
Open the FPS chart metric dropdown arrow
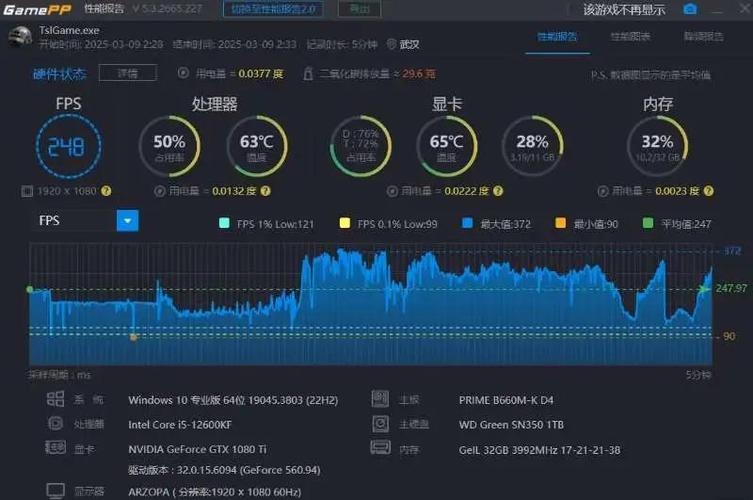click(x=128, y=220)
